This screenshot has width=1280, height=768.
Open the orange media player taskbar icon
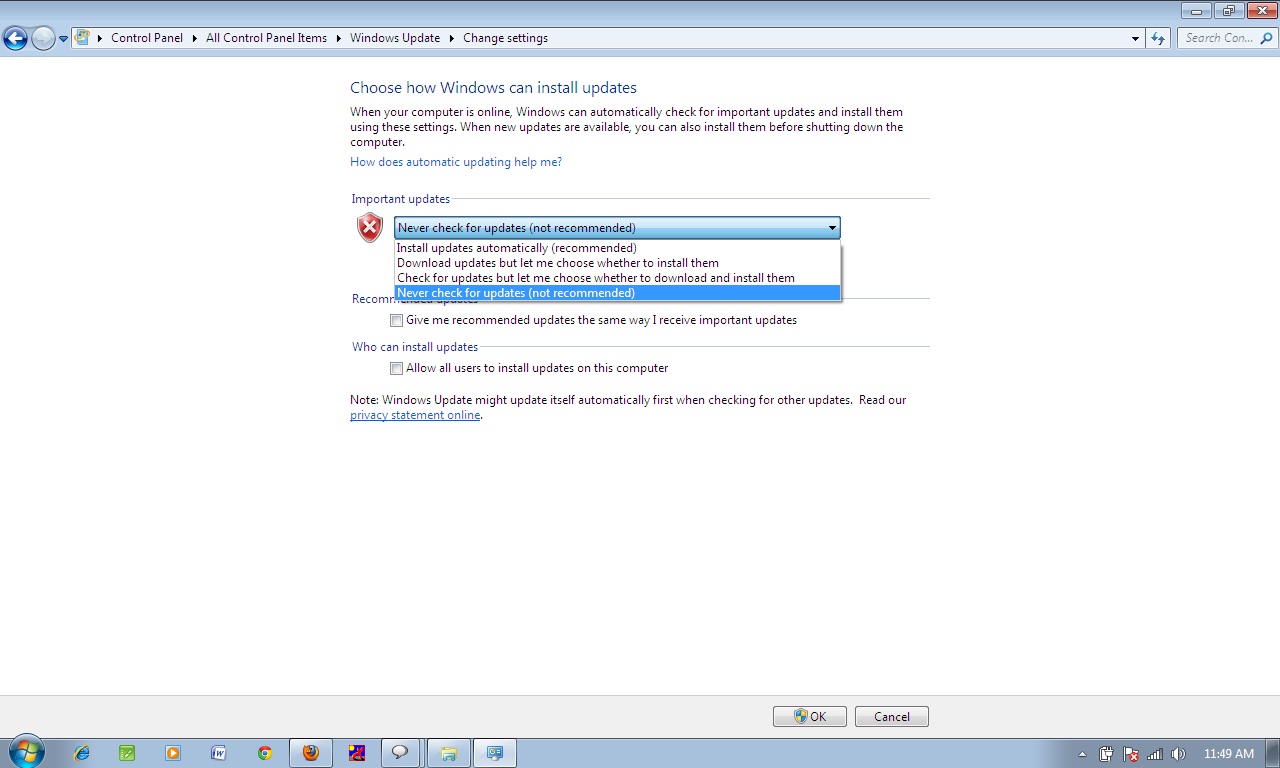pyautogui.click(x=173, y=753)
